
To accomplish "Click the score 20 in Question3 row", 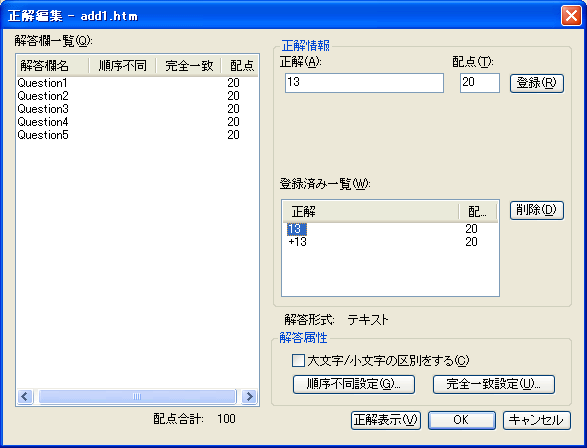I will click(233, 109).
